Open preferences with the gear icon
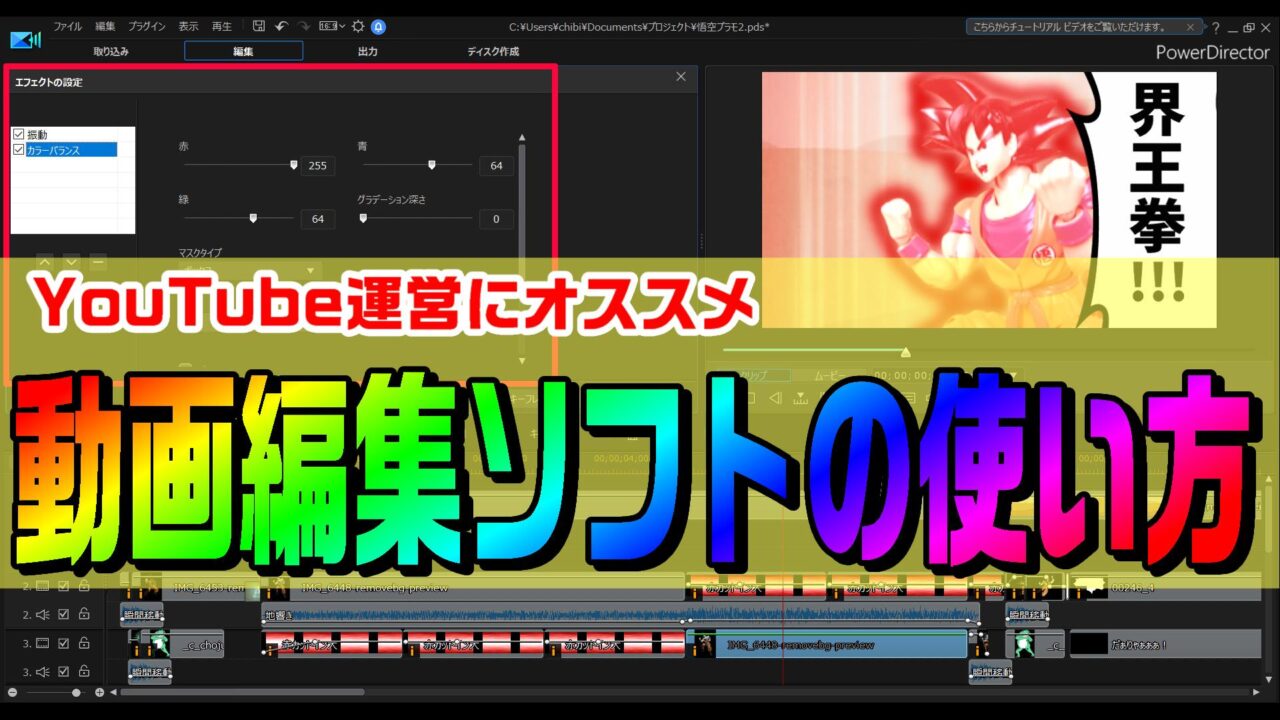Image resolution: width=1280 pixels, height=720 pixels. (x=357, y=26)
